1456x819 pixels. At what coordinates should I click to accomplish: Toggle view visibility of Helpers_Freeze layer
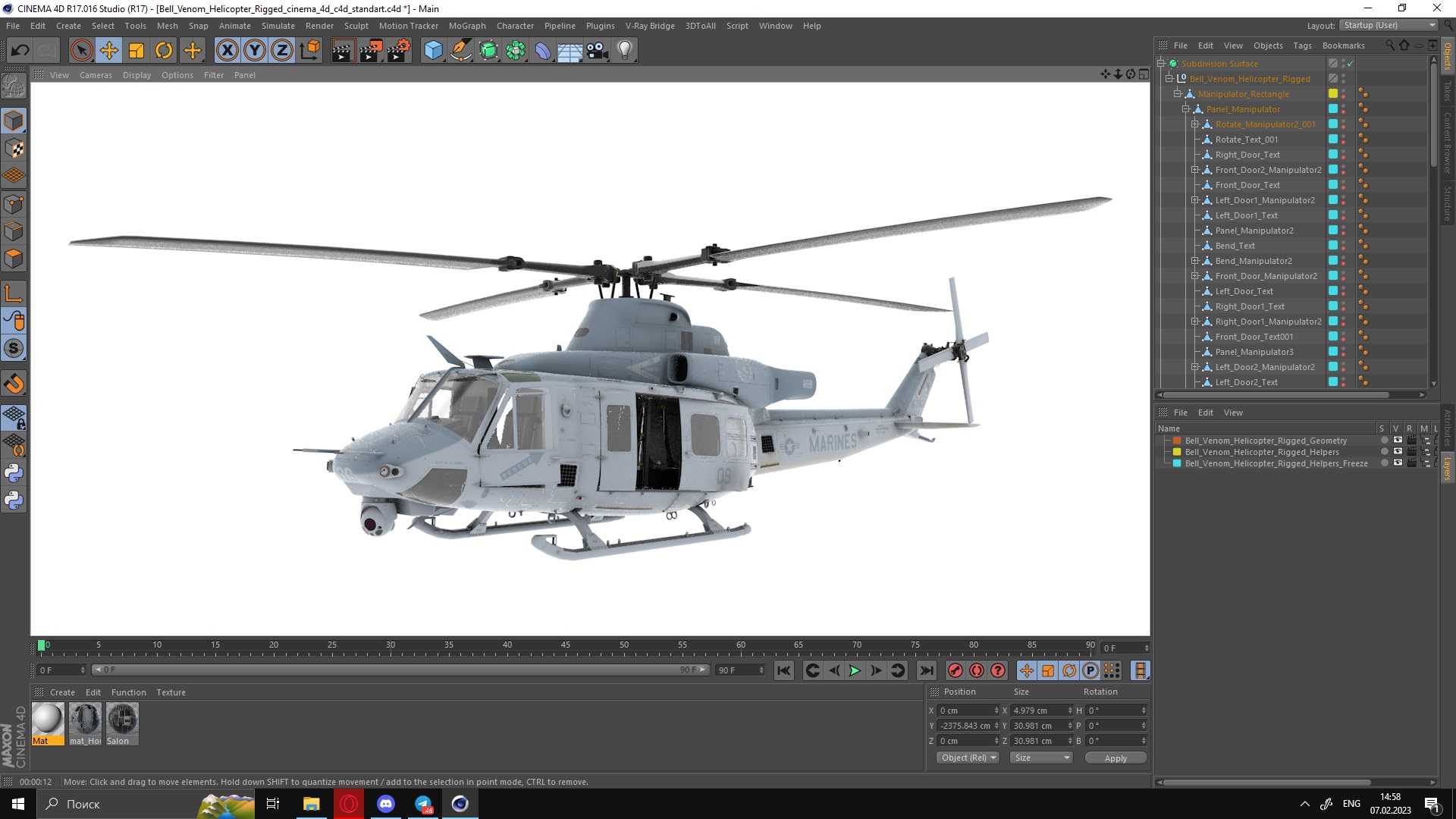click(1398, 463)
